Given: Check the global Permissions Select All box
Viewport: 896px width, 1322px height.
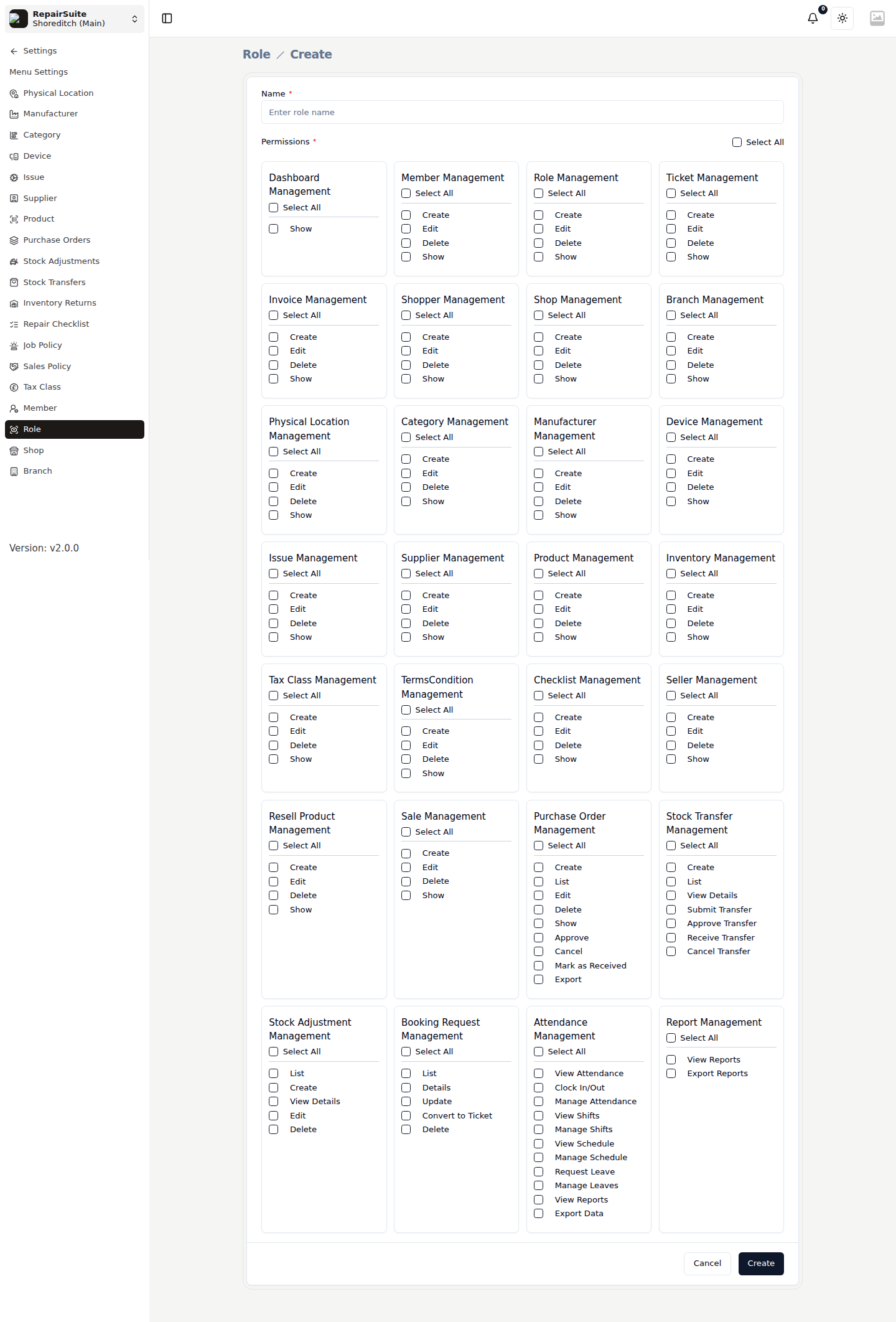Looking at the screenshot, I should [x=737, y=143].
